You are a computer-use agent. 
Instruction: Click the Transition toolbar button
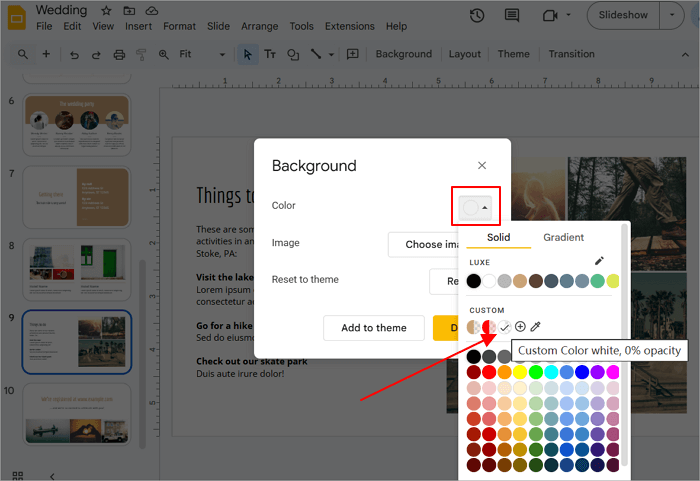[571, 54]
